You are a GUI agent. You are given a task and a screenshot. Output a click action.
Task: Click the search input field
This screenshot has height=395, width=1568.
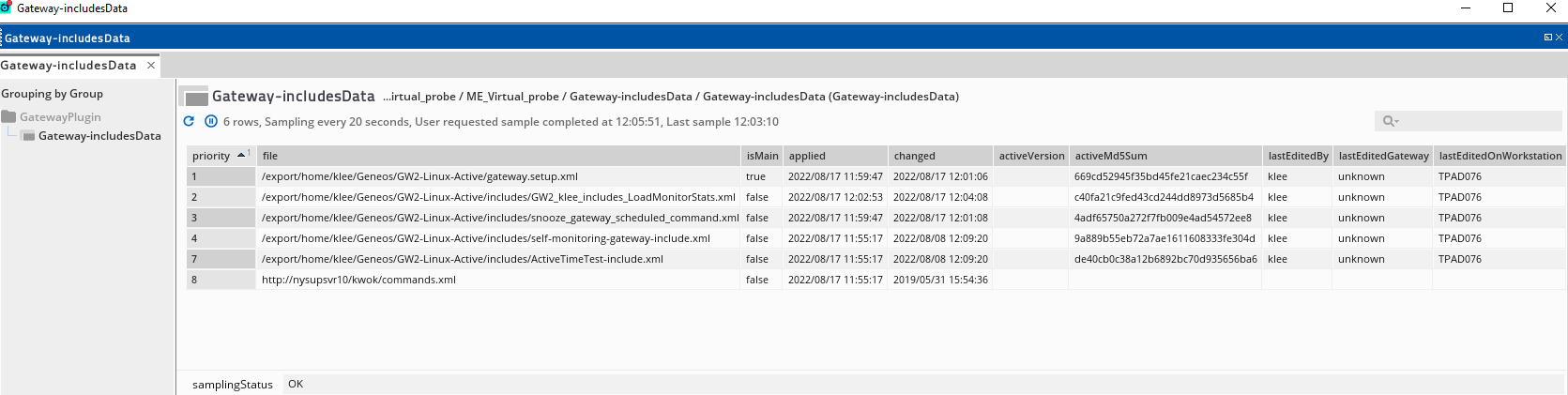pyautogui.click(x=1478, y=121)
